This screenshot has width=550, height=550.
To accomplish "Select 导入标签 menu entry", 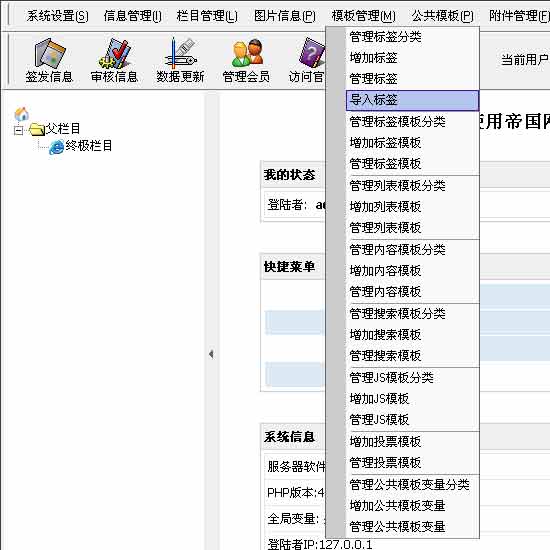I will point(412,101).
